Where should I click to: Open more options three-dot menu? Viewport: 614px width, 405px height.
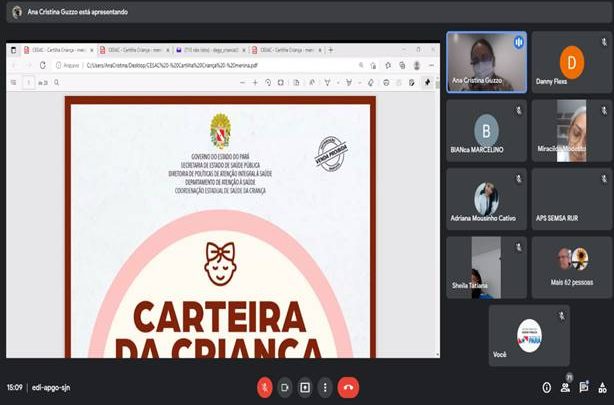click(x=325, y=387)
